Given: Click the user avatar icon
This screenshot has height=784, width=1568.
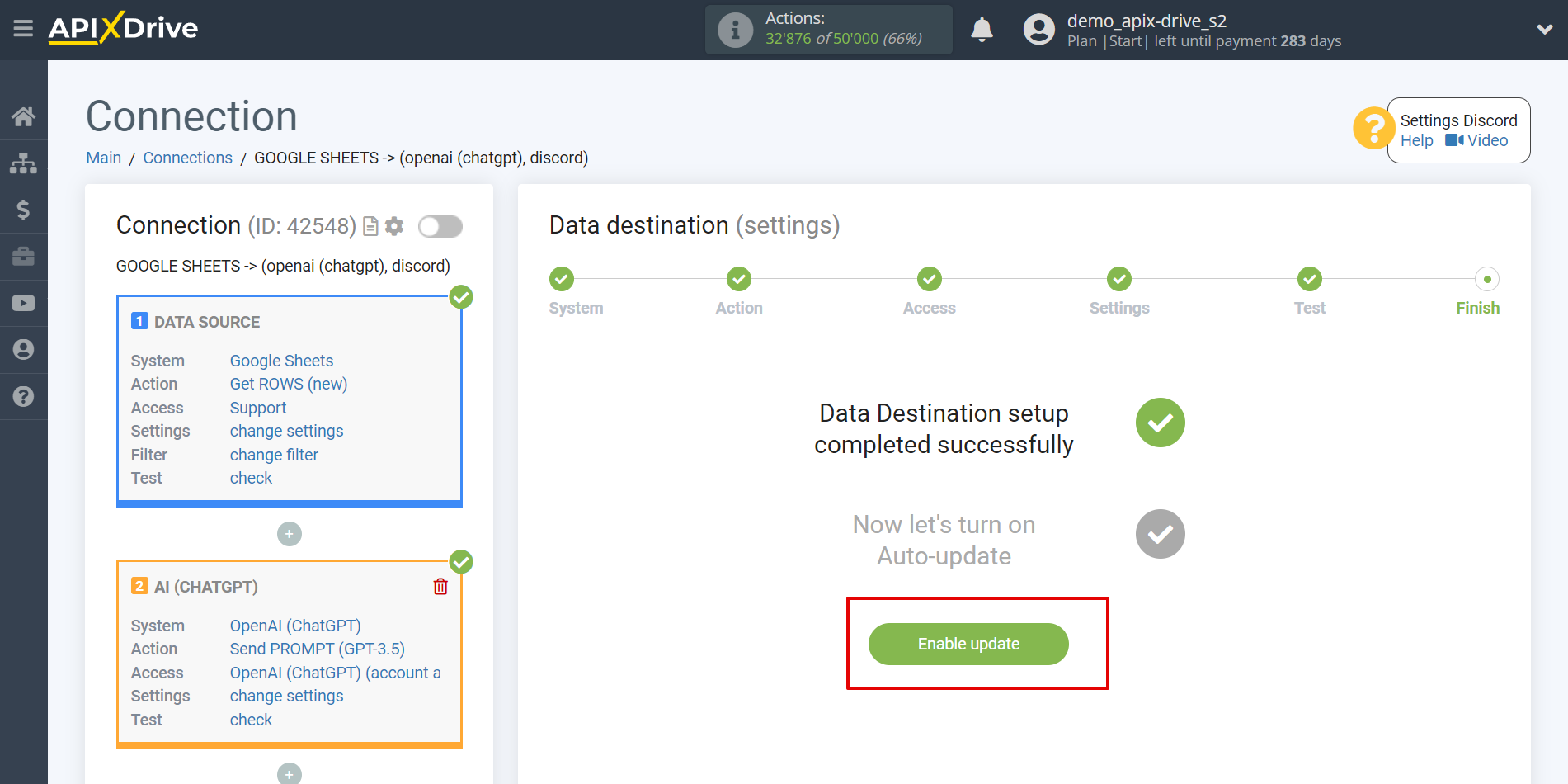Looking at the screenshot, I should pyautogui.click(x=1038, y=30).
